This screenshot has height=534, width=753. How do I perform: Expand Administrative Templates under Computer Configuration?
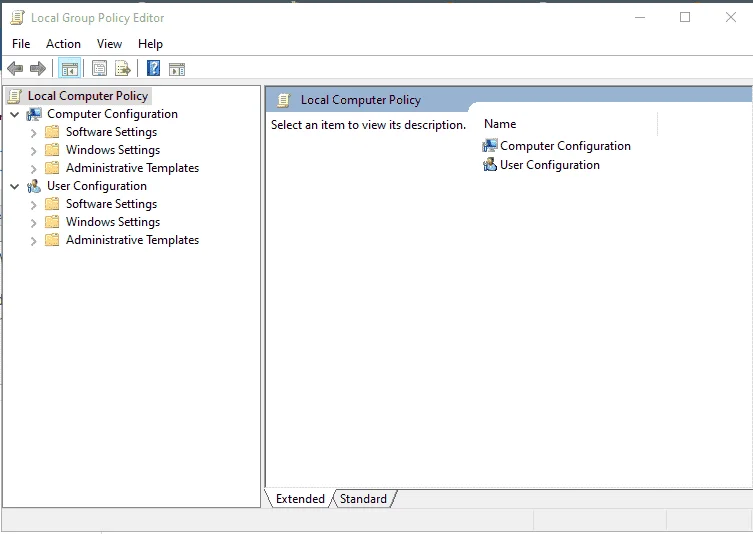(33, 169)
